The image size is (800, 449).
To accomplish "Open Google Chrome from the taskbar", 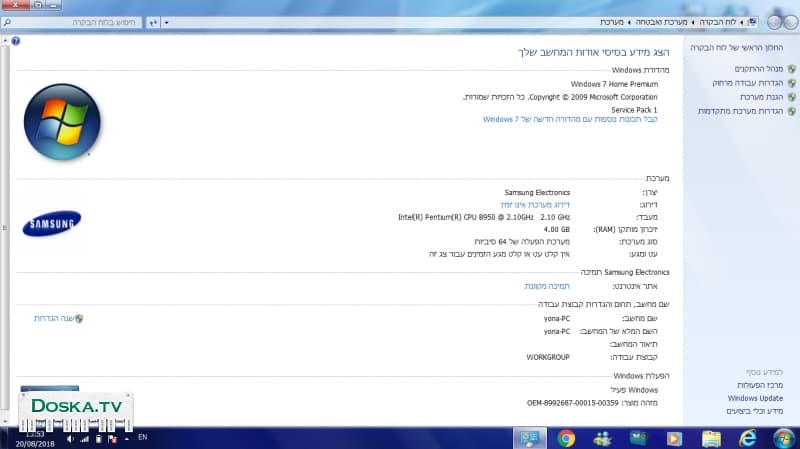I will click(566, 438).
